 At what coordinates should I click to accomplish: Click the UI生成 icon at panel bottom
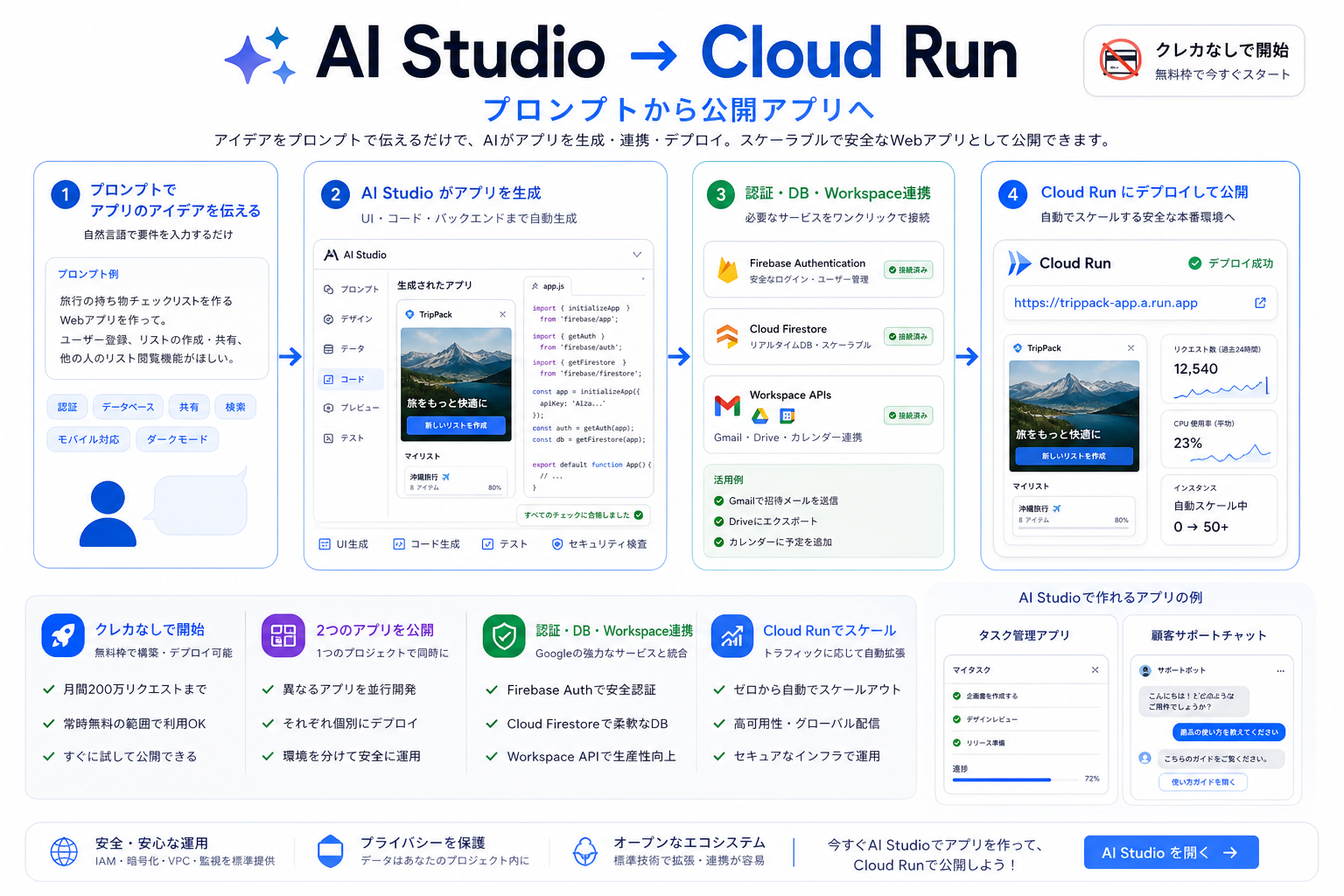tap(325, 544)
